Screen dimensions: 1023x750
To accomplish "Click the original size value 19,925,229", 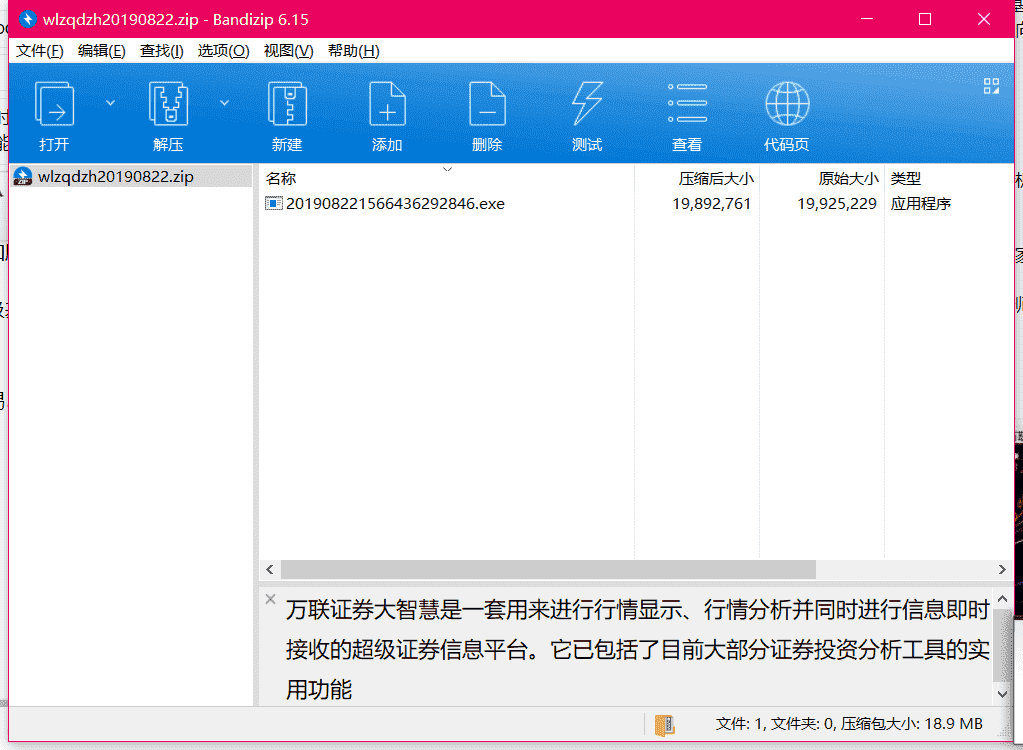I will [x=837, y=203].
